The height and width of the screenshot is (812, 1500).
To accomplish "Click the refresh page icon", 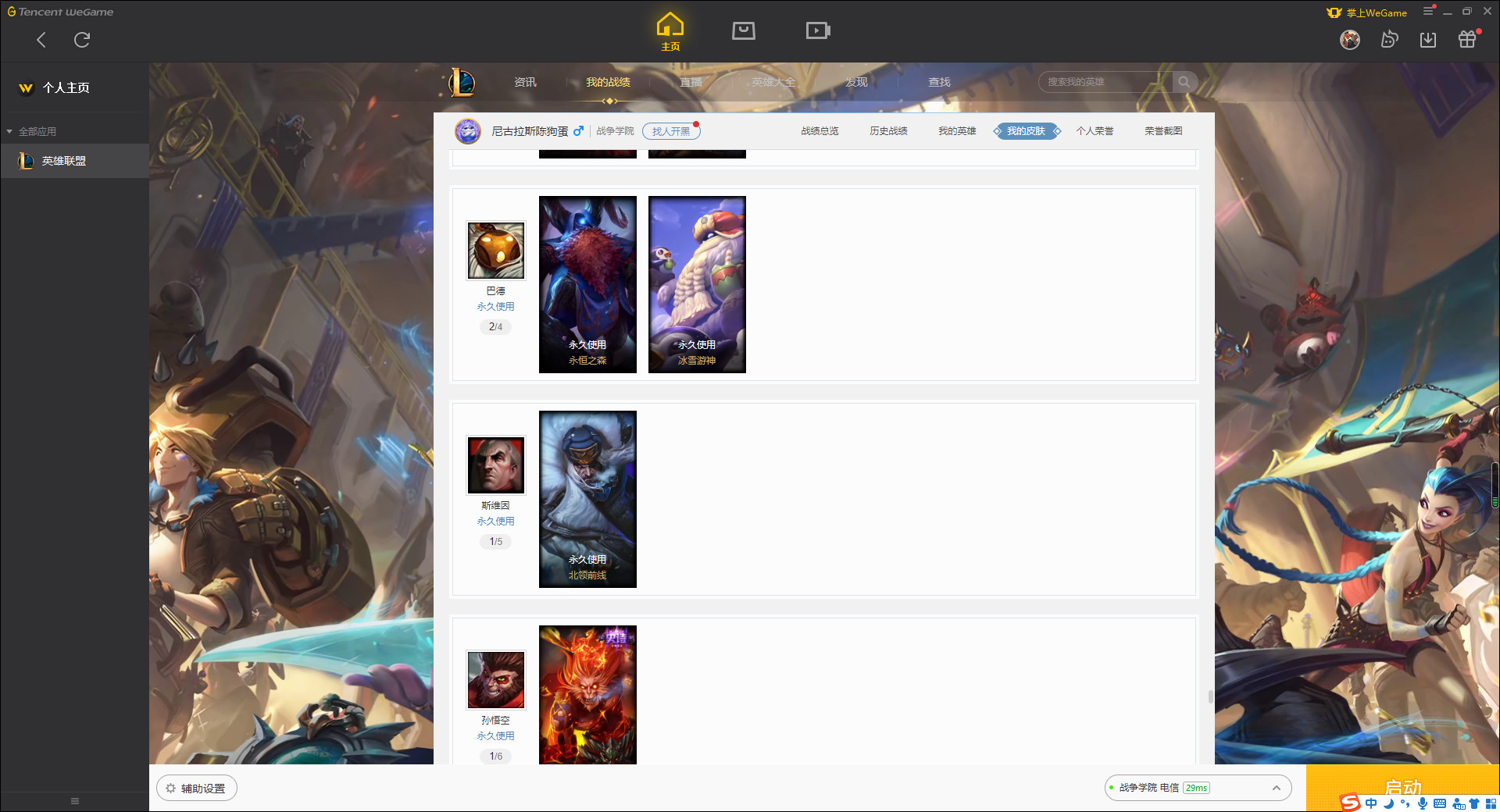I will (x=82, y=40).
